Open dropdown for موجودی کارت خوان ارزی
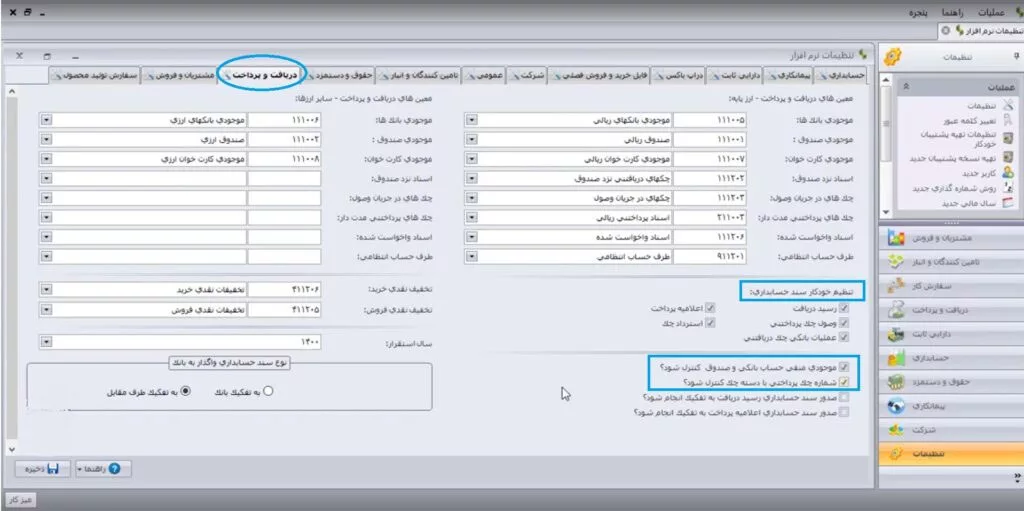Image resolution: width=1024 pixels, height=511 pixels. pos(46,159)
